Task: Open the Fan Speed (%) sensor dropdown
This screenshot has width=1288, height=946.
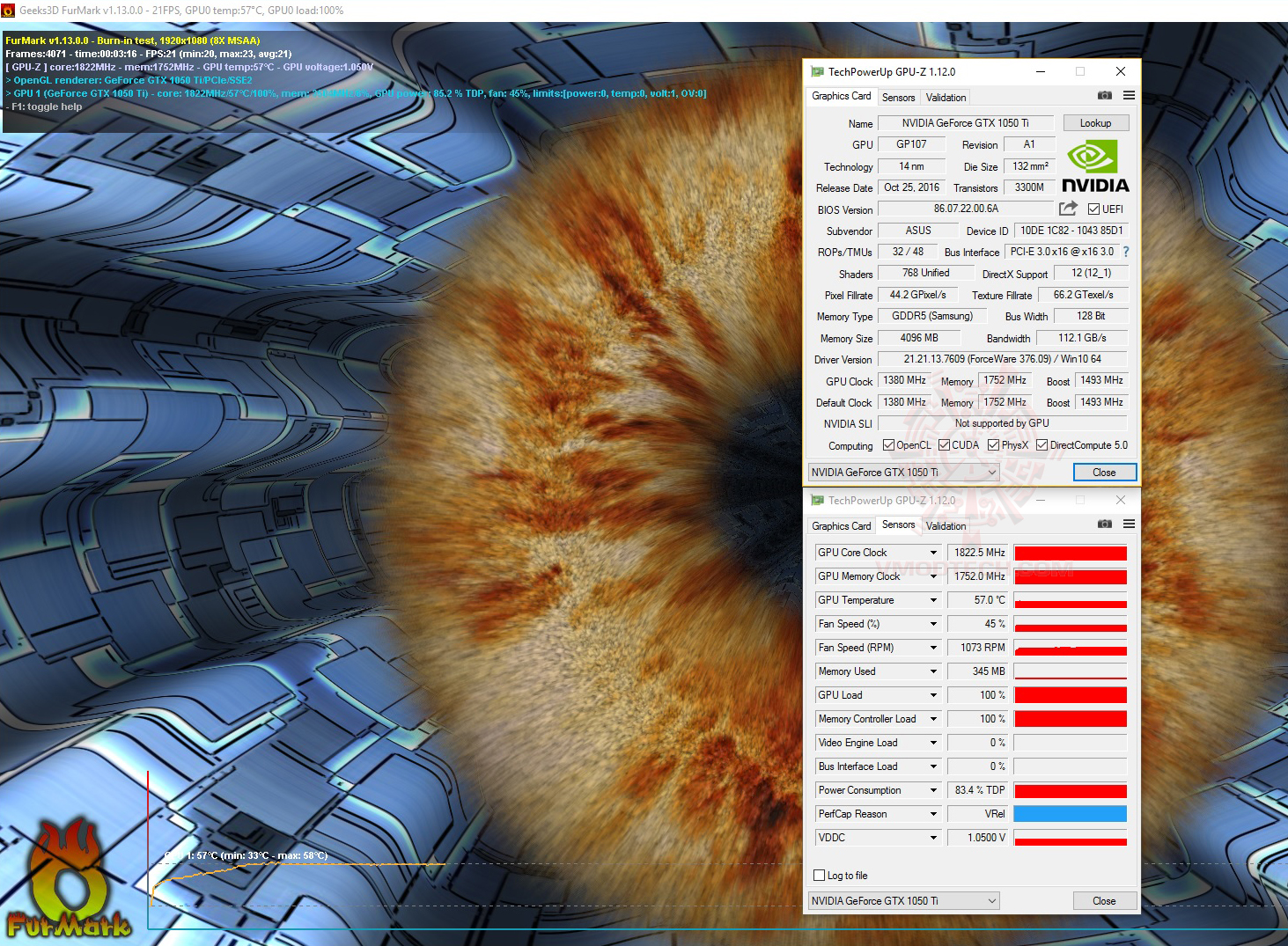Action: pos(933,624)
